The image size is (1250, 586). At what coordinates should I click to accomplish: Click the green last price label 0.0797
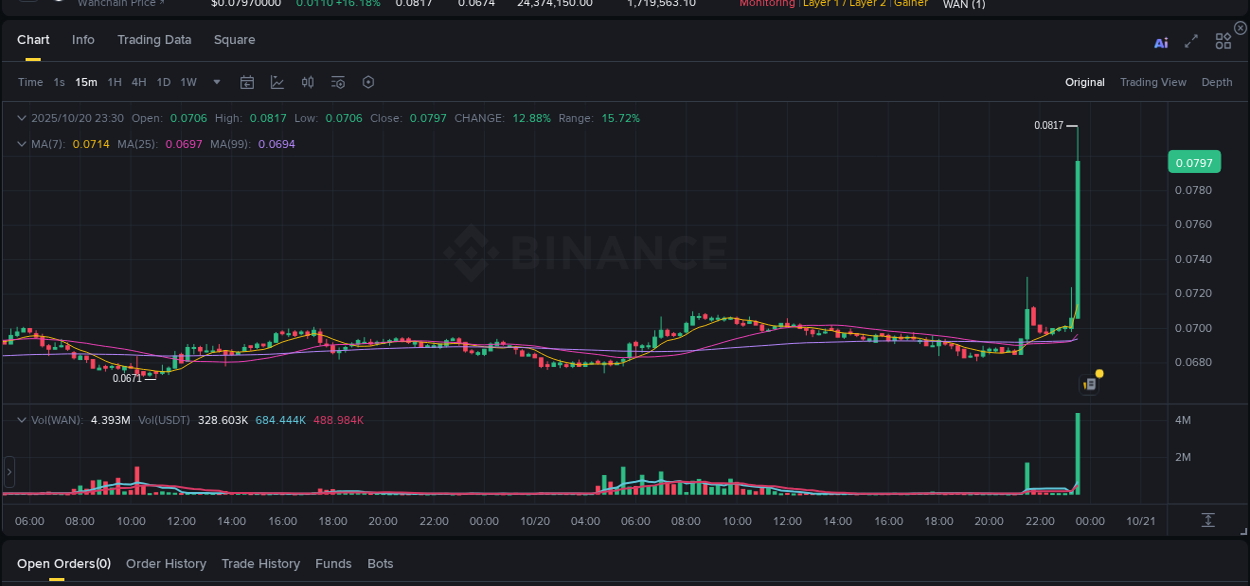(x=1194, y=161)
